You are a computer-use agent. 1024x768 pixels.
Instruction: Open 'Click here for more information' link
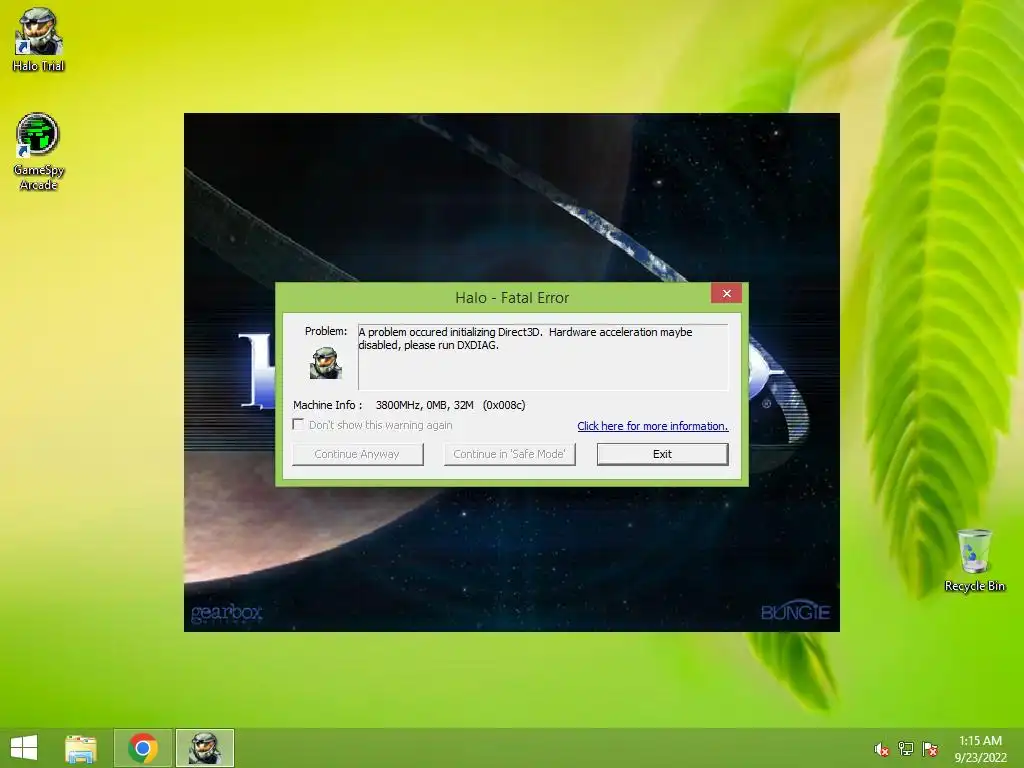[652, 426]
